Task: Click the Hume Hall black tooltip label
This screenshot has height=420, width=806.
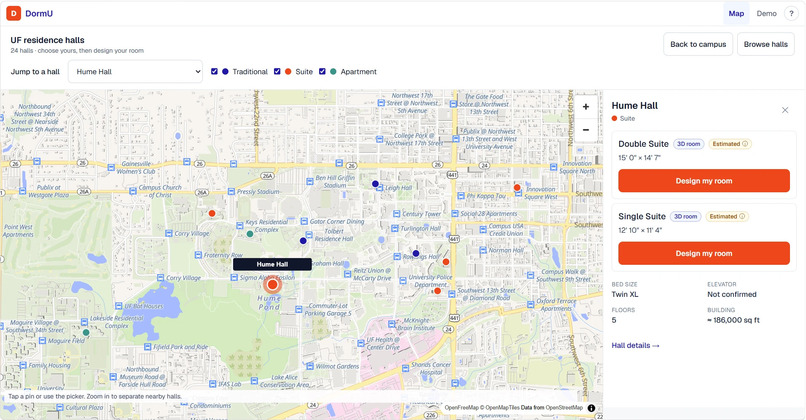Action: coord(272,264)
